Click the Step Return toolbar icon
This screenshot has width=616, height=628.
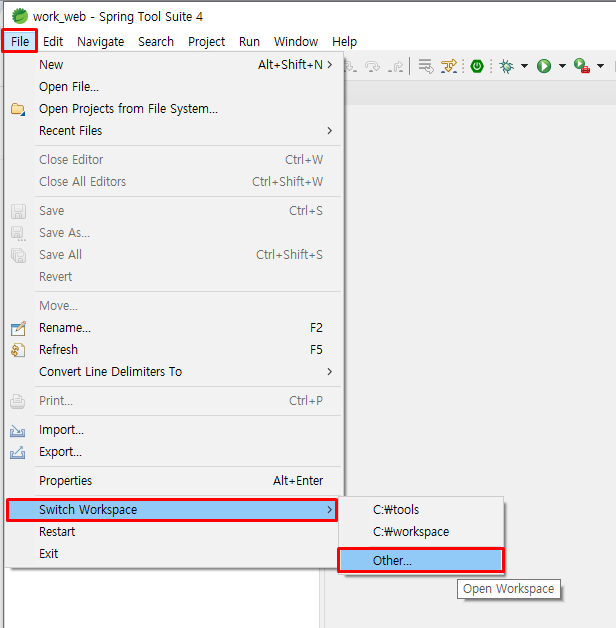coord(396,66)
